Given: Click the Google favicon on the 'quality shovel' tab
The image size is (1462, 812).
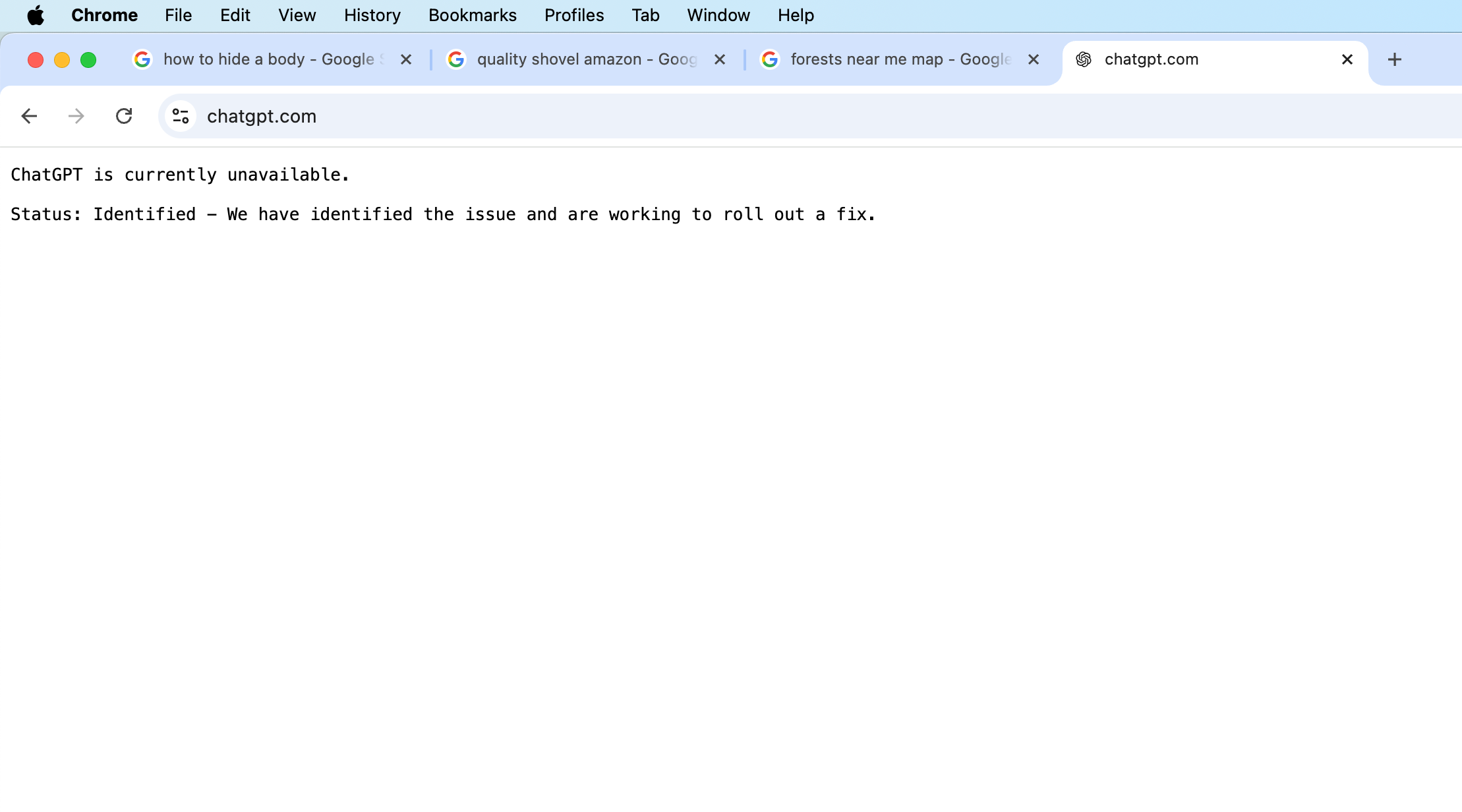Looking at the screenshot, I should [x=456, y=59].
